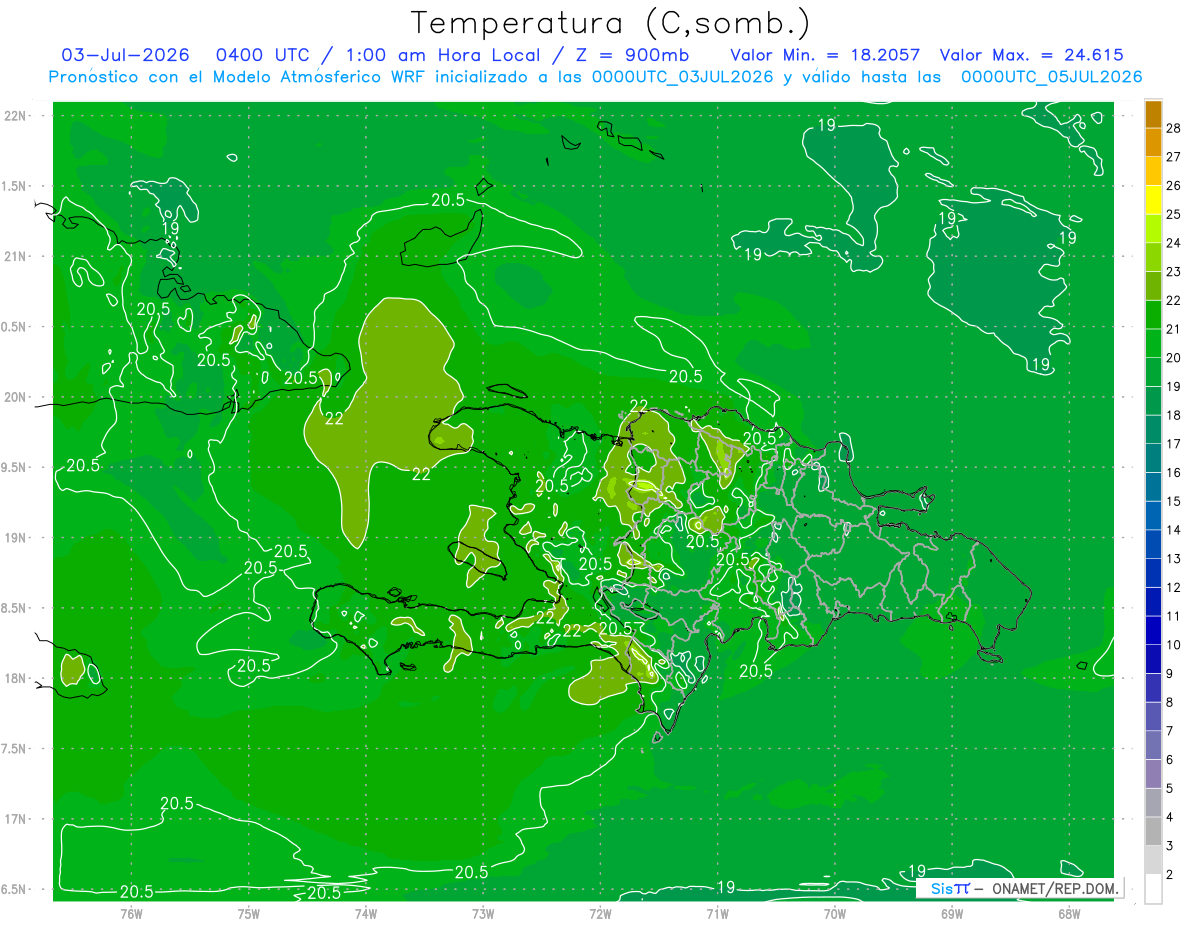Image resolution: width=1200 pixels, height=927 pixels.
Task: Click the '72W' longitude axis label
Action: coord(599,913)
